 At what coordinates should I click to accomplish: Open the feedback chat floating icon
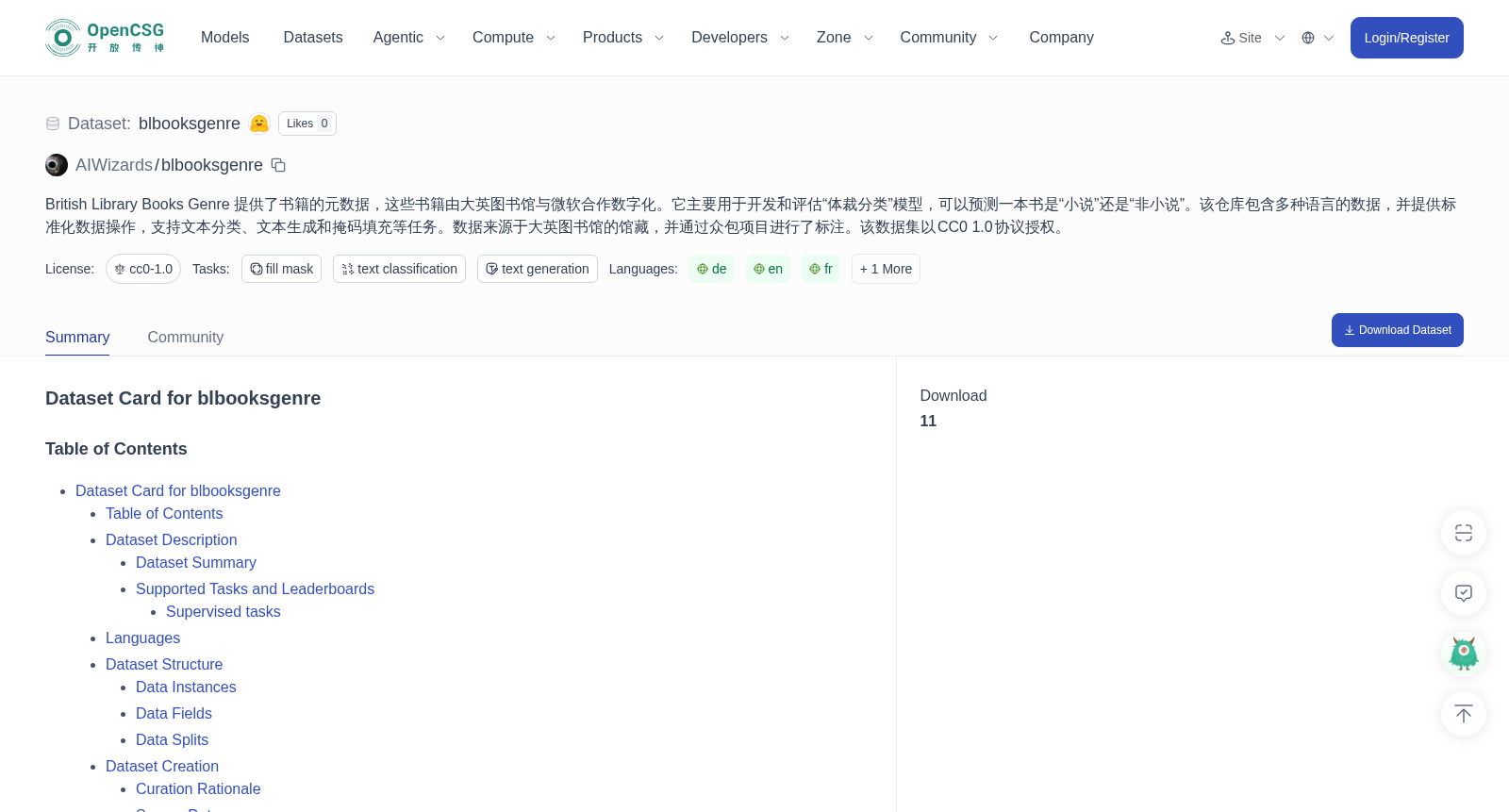click(1464, 593)
